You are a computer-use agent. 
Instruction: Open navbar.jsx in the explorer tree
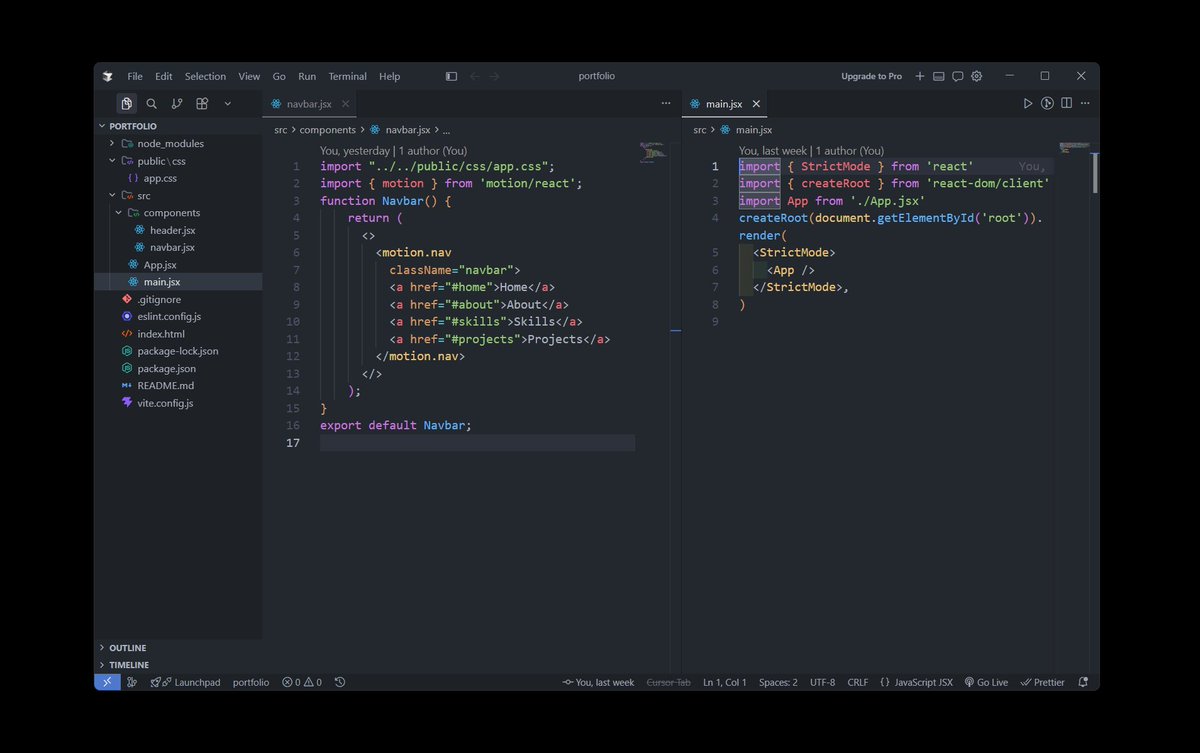point(178,247)
